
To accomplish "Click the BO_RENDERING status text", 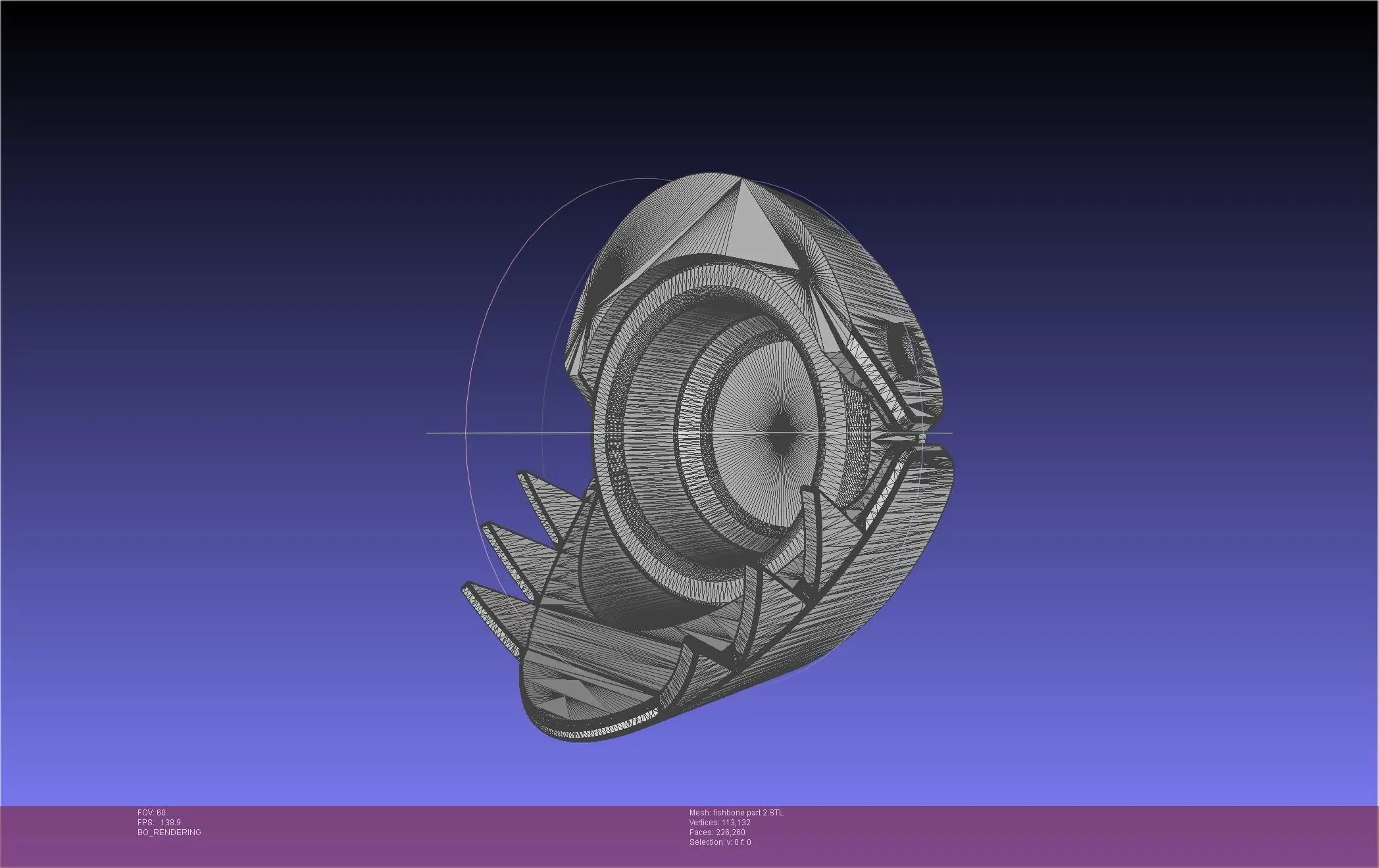I will point(169,832).
